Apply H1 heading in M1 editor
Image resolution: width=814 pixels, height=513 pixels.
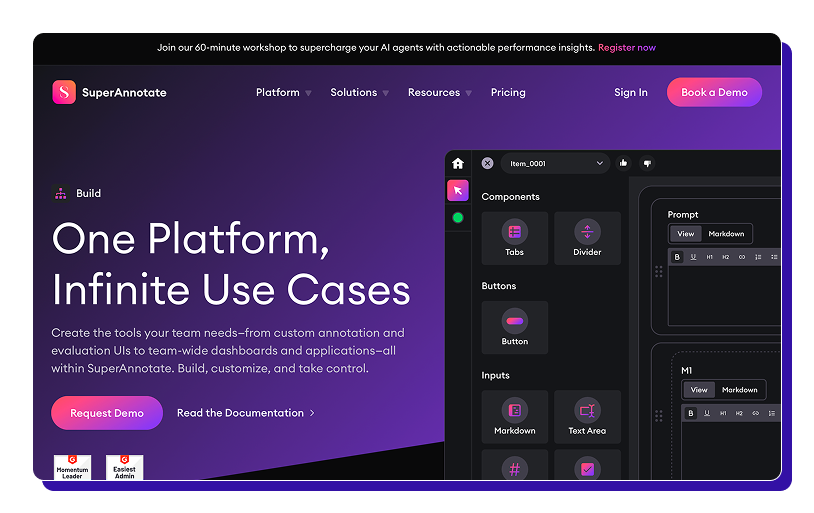pyautogui.click(x=723, y=413)
